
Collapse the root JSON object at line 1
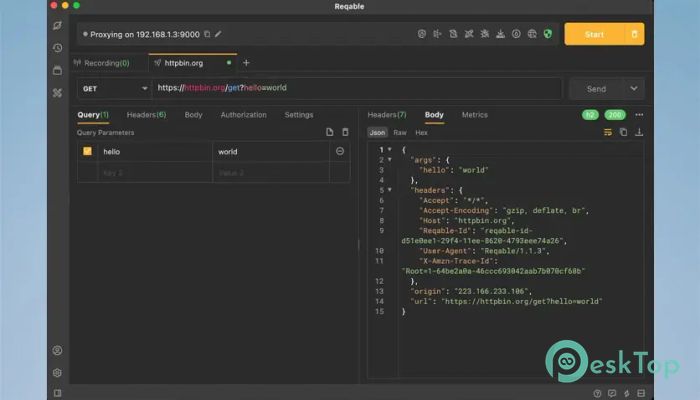point(390,149)
